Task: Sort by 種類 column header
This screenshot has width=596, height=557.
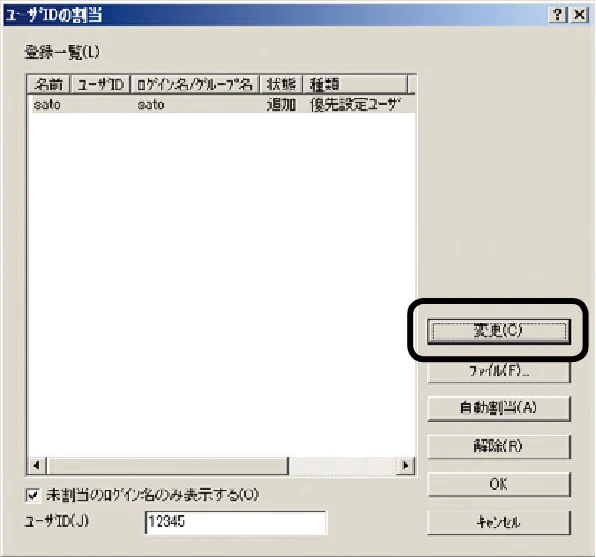Action: click(355, 84)
